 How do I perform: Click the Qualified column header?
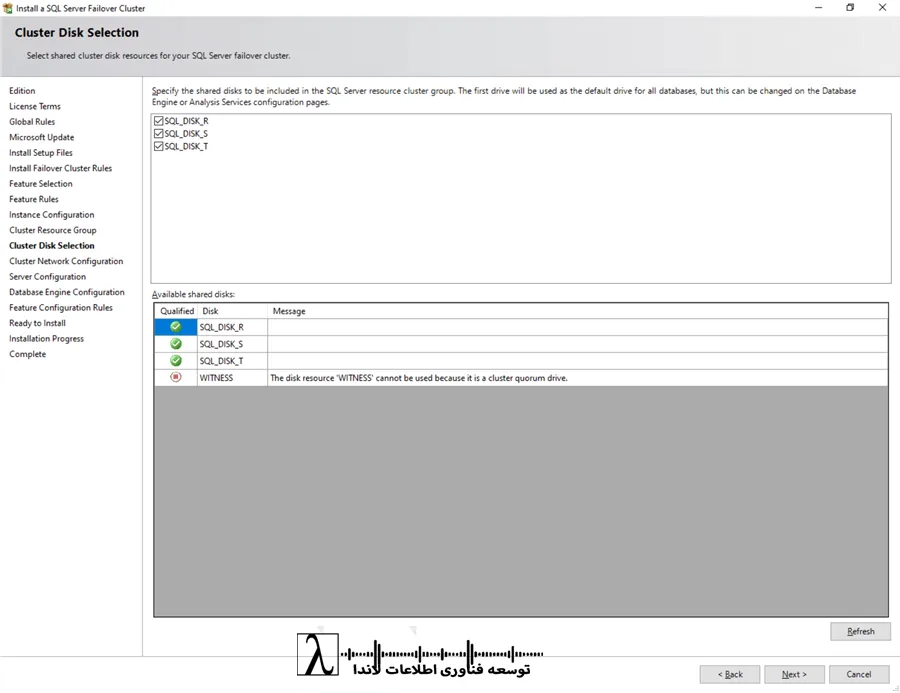tap(177, 311)
